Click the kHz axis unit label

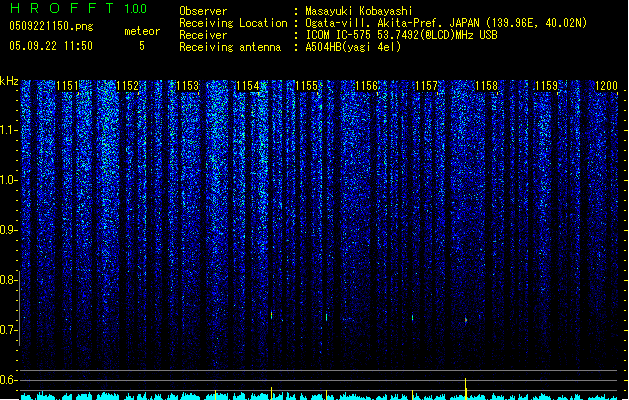click(x=9, y=81)
